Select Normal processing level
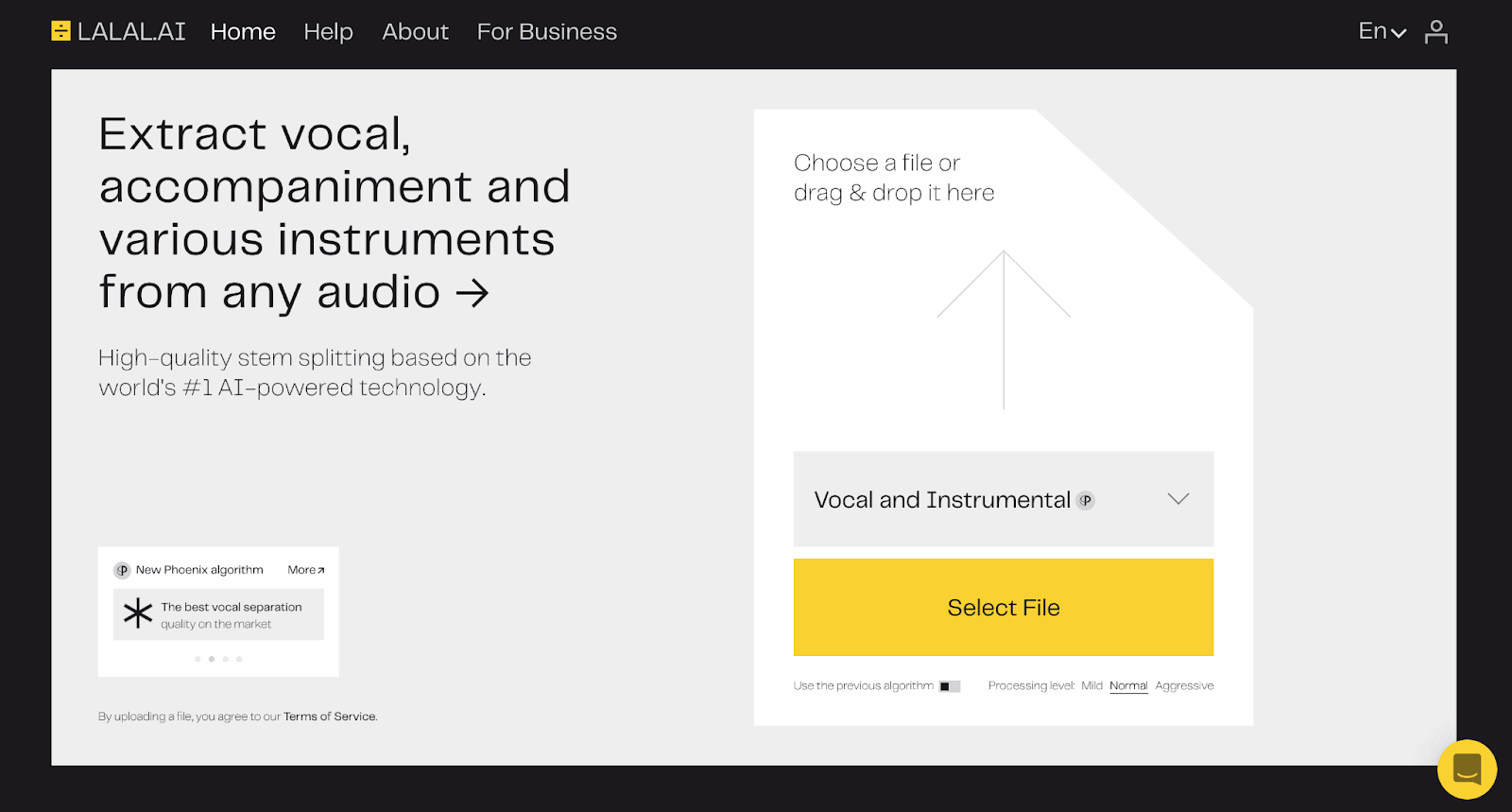 1128,686
